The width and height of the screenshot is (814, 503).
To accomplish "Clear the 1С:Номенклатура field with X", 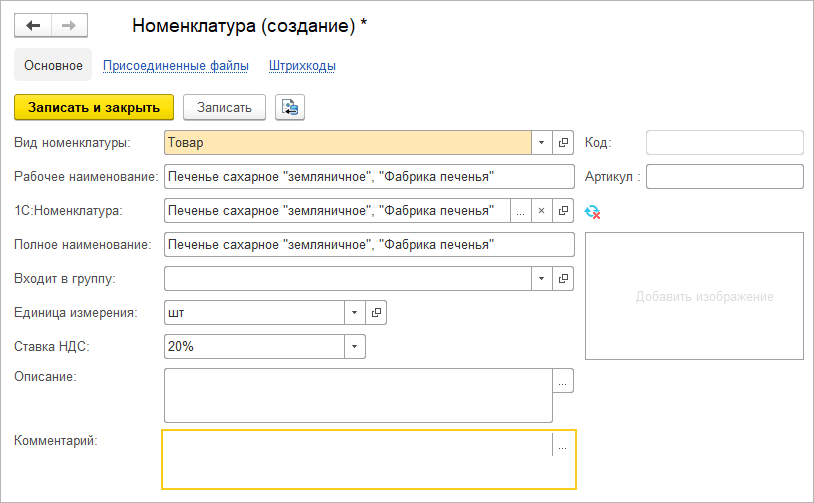I will tap(541, 211).
